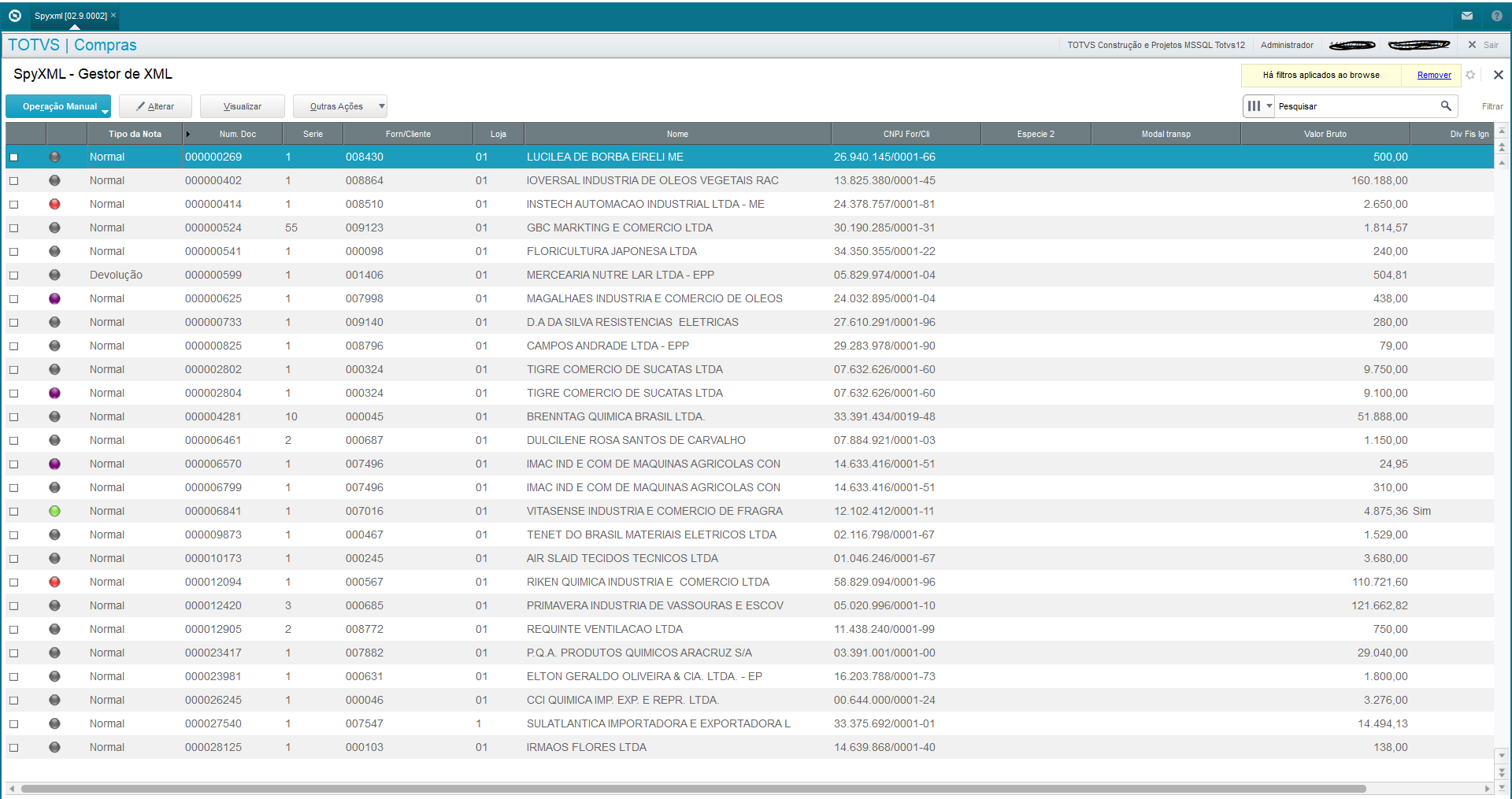
Task: Open the help question mark icon
Action: [x=1496, y=16]
